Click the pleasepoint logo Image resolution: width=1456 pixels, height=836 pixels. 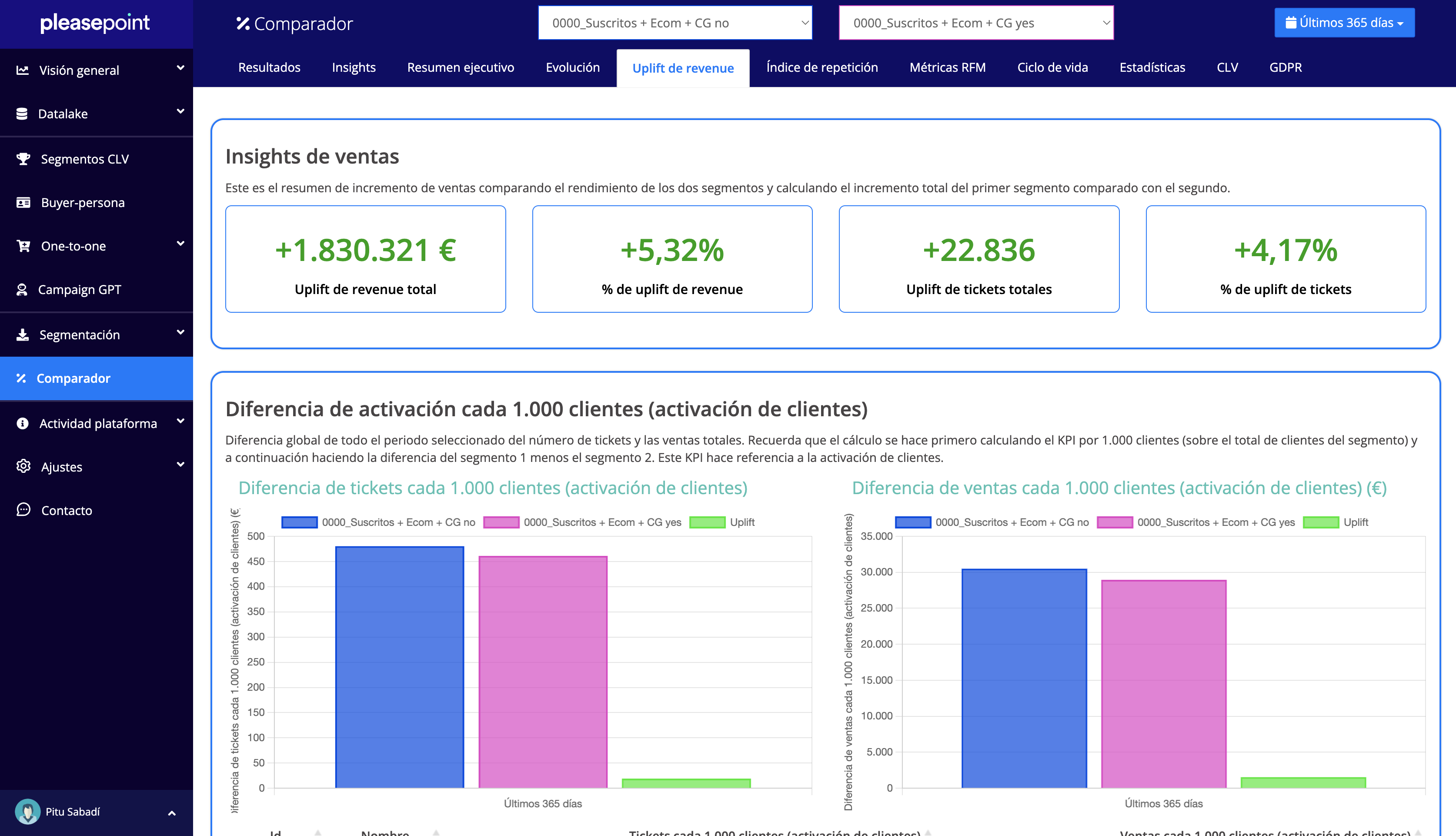coord(95,23)
